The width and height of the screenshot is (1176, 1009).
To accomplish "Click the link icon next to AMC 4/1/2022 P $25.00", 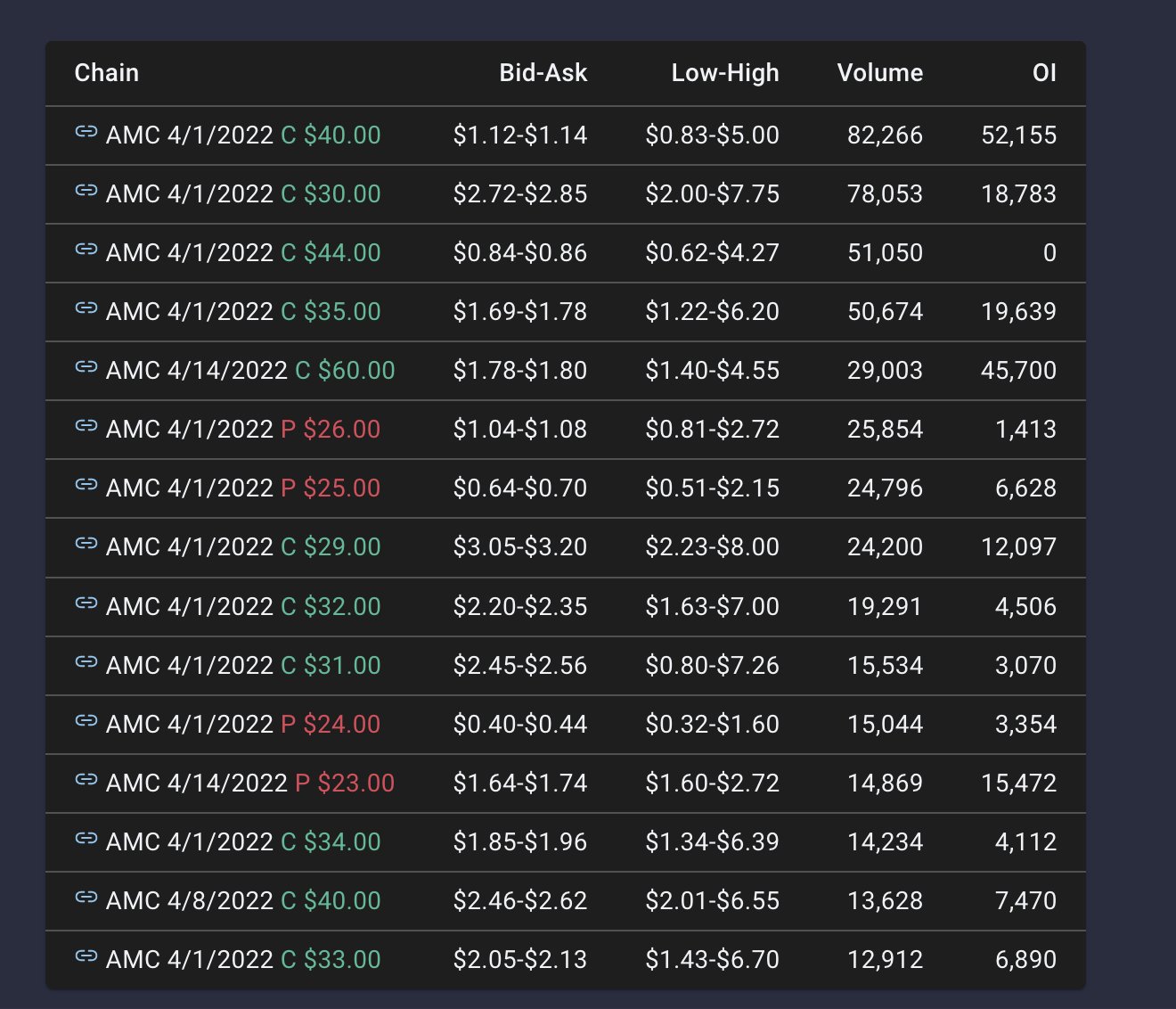I will [x=86, y=488].
